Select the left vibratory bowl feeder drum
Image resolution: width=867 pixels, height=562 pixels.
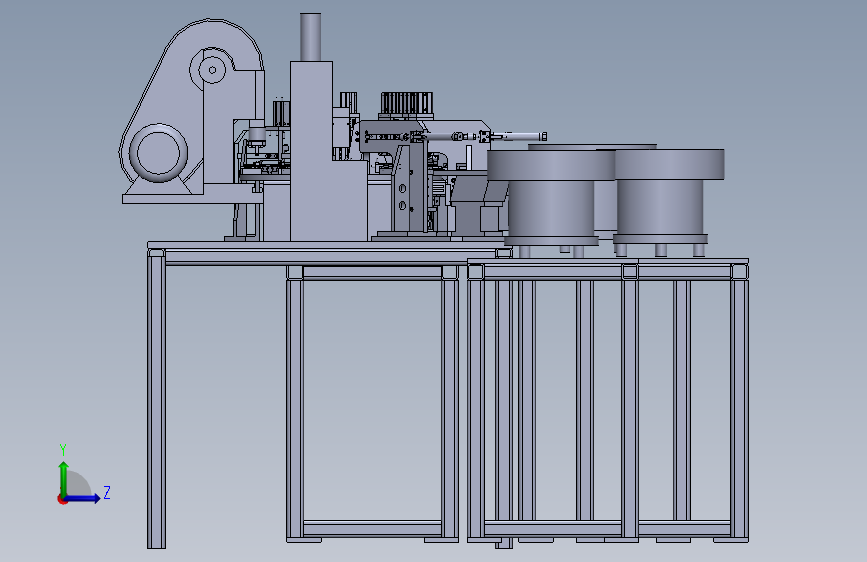pos(551,195)
